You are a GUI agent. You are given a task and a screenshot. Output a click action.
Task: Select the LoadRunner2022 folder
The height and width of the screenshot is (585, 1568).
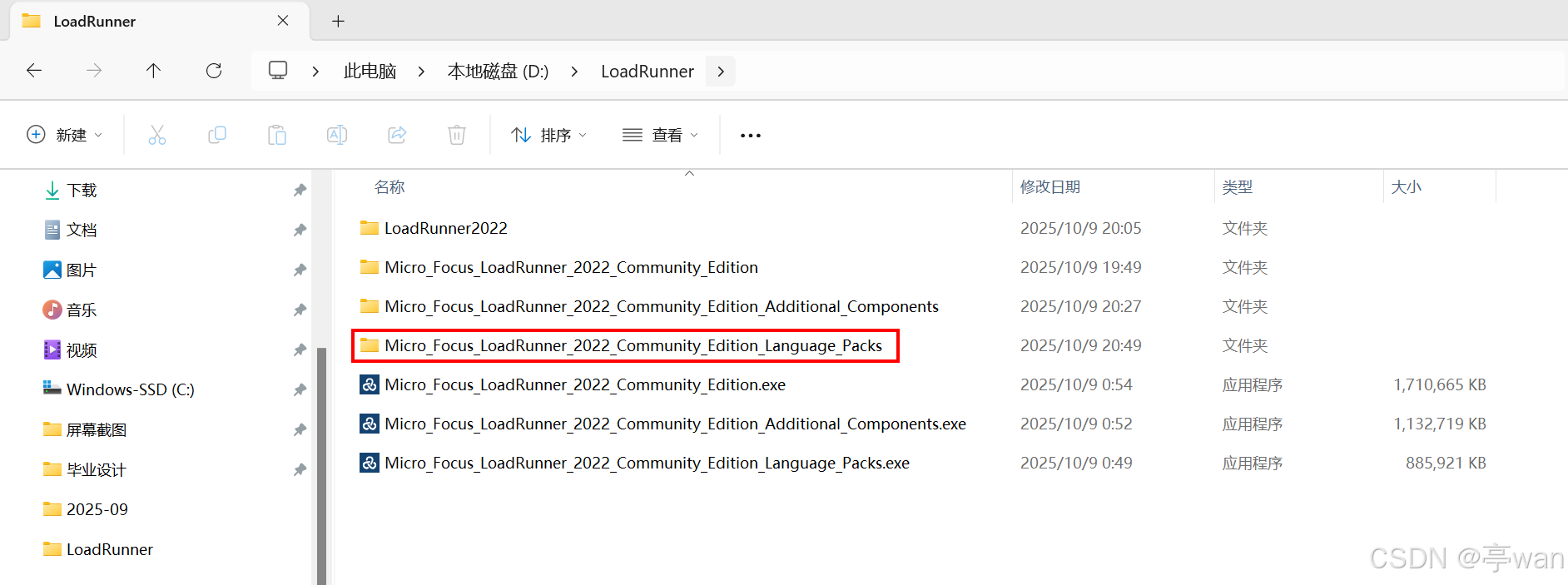tap(434, 228)
